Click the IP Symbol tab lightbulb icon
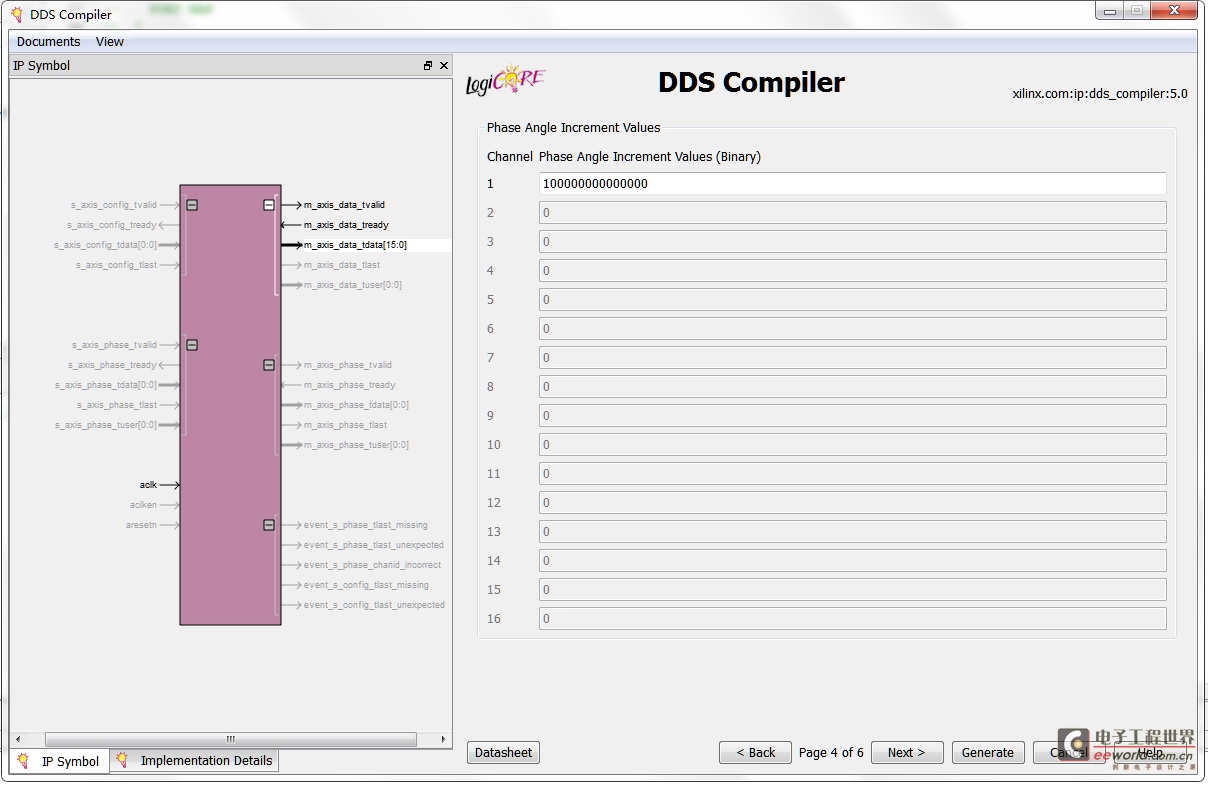The height and width of the screenshot is (785, 1208). tap(24, 761)
